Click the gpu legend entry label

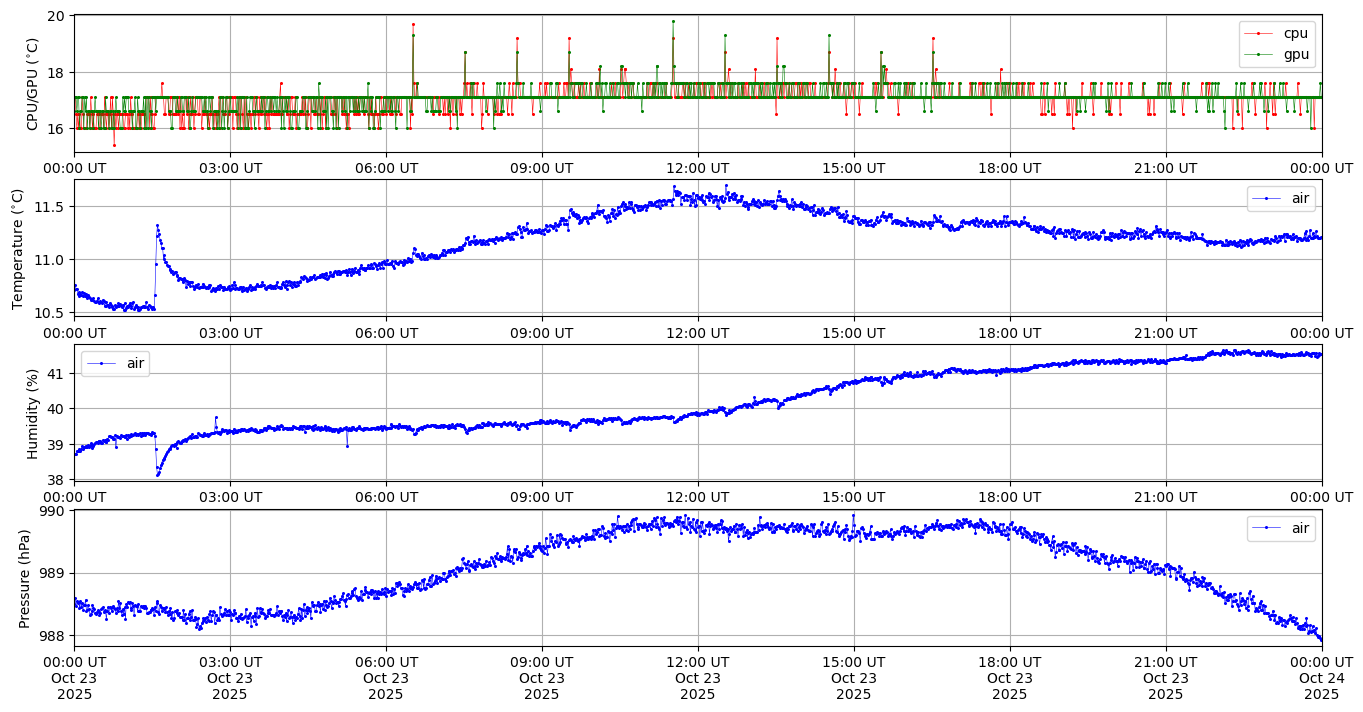[x=1295, y=54]
